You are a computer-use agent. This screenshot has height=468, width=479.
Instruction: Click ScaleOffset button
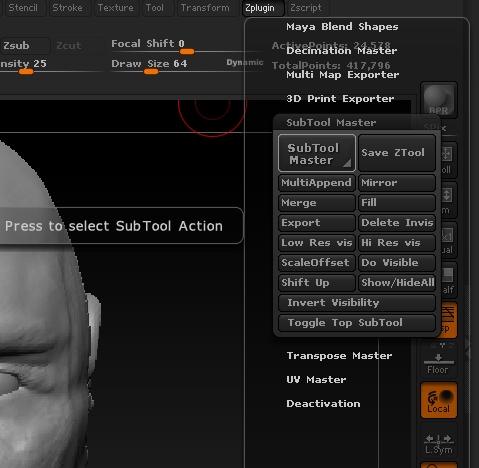pos(317,263)
